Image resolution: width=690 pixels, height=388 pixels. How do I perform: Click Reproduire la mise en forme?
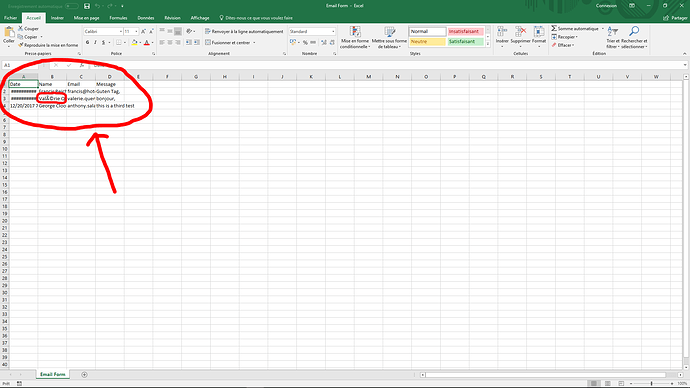(48, 45)
